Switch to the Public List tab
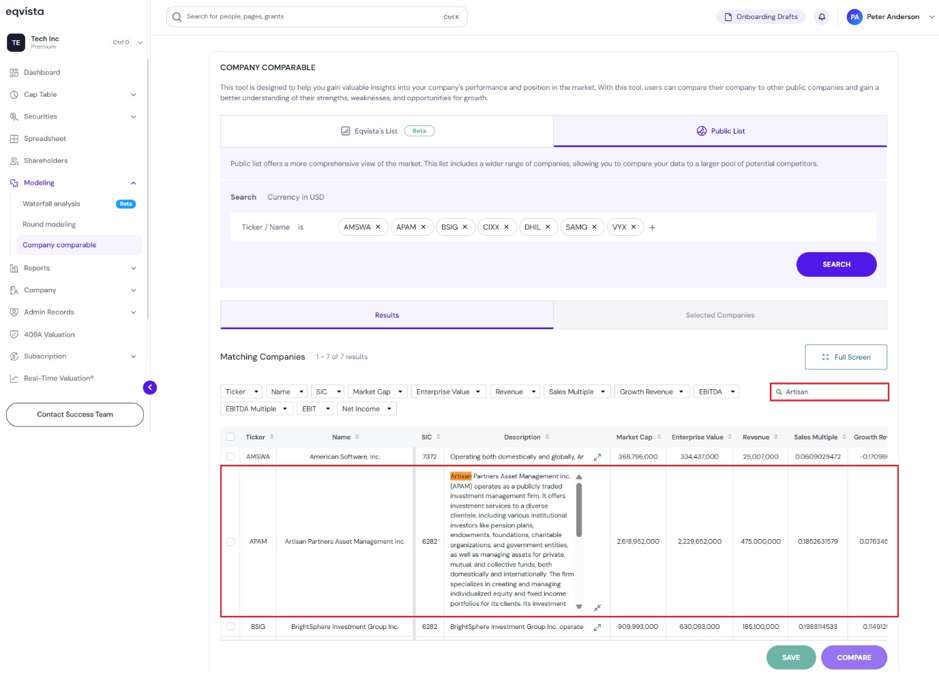The width and height of the screenshot is (939, 676). tap(720, 131)
